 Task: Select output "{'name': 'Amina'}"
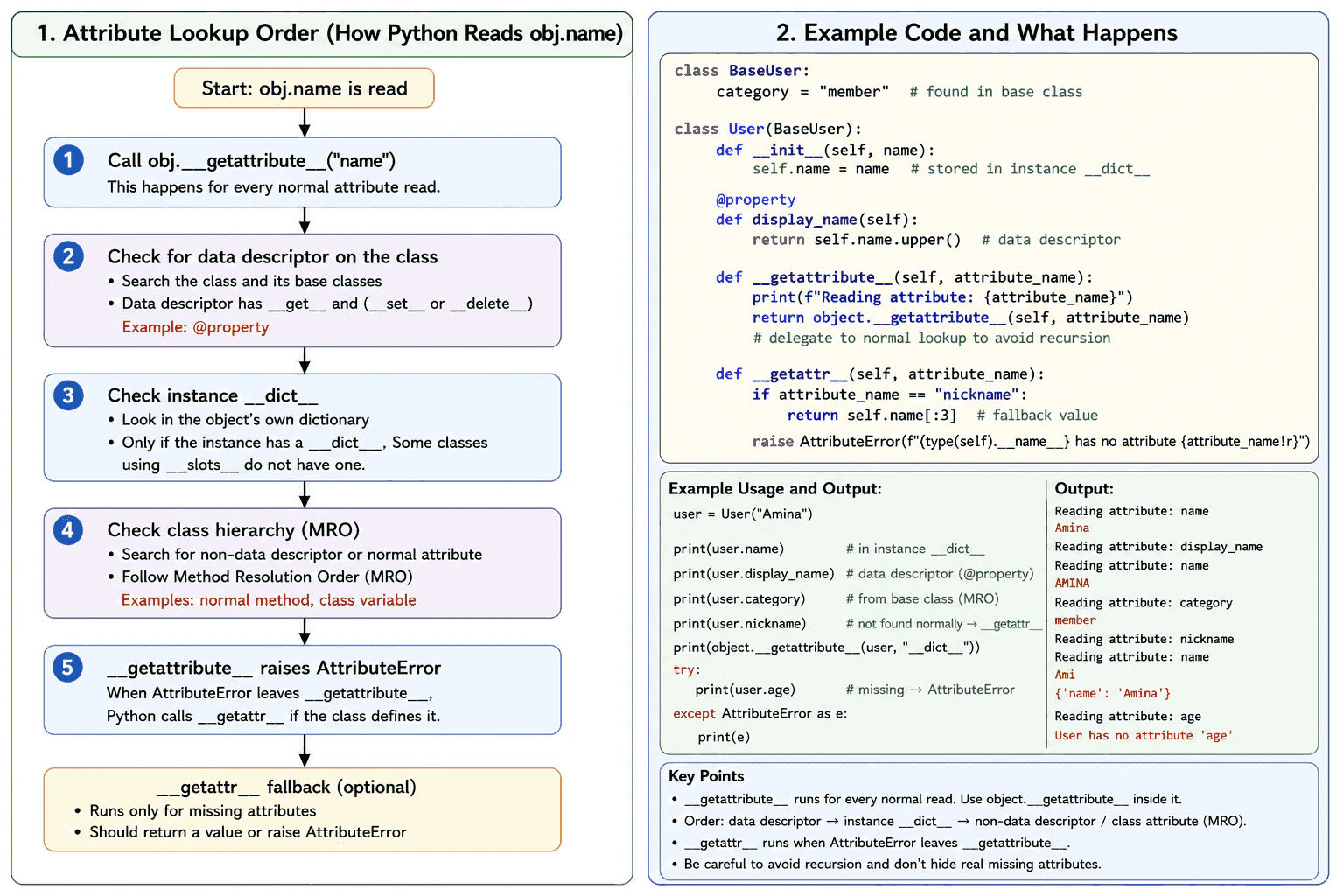pyautogui.click(x=1112, y=694)
